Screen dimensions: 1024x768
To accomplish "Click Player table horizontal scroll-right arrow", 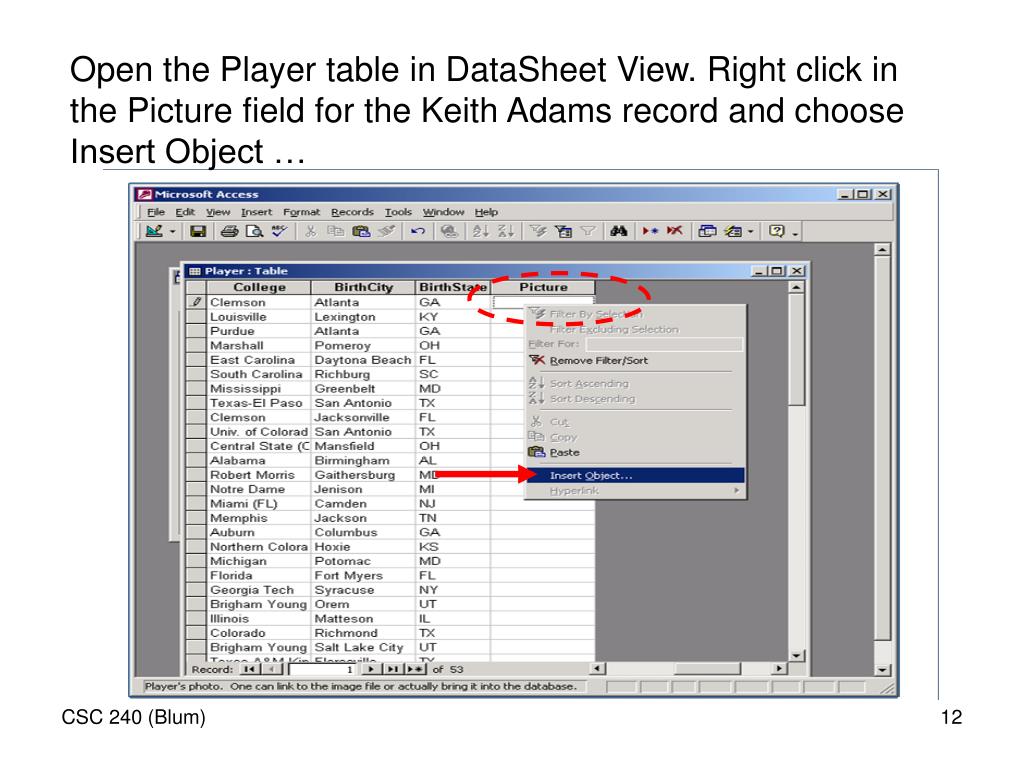I will click(x=778, y=669).
